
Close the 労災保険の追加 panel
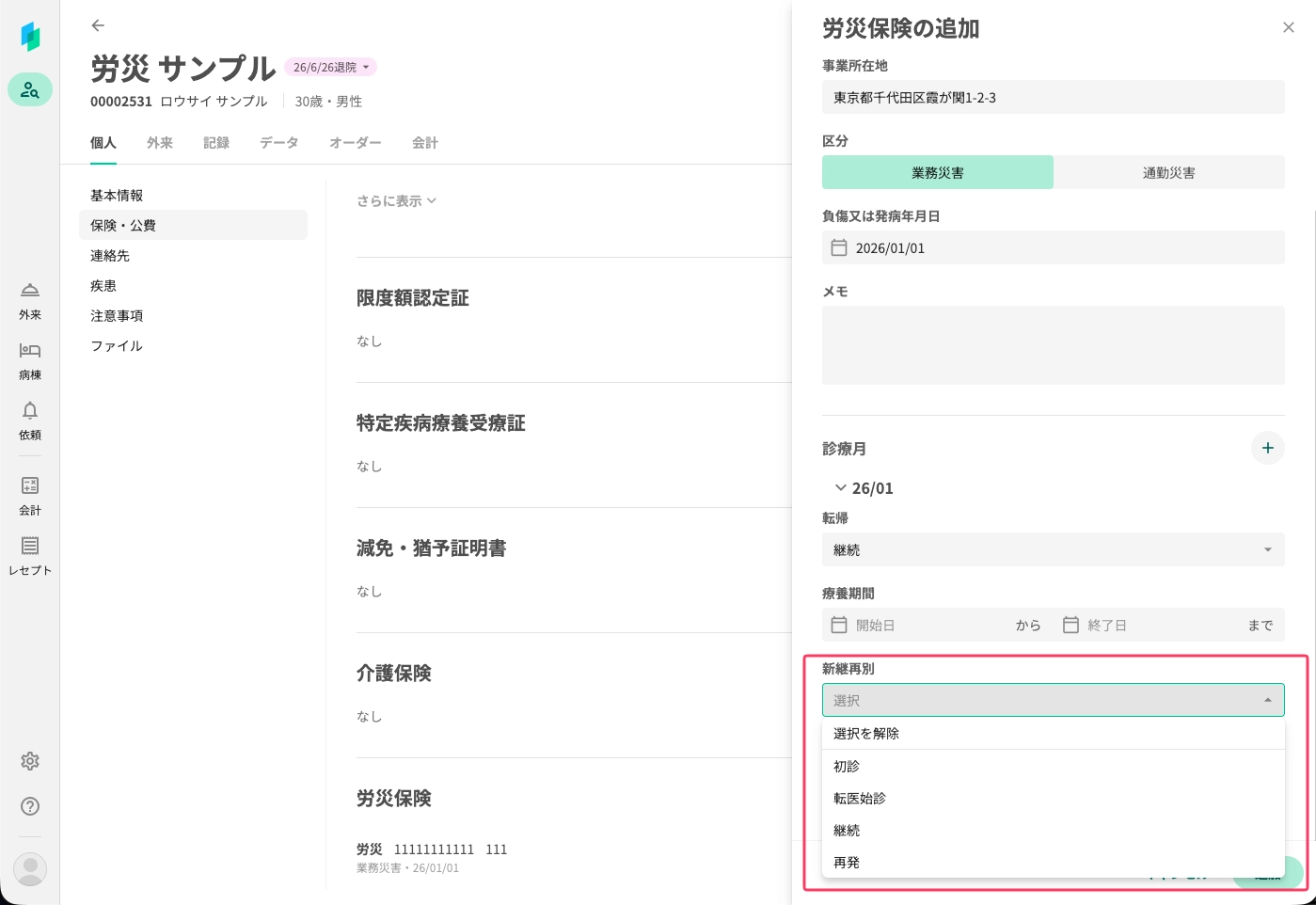[x=1289, y=27]
